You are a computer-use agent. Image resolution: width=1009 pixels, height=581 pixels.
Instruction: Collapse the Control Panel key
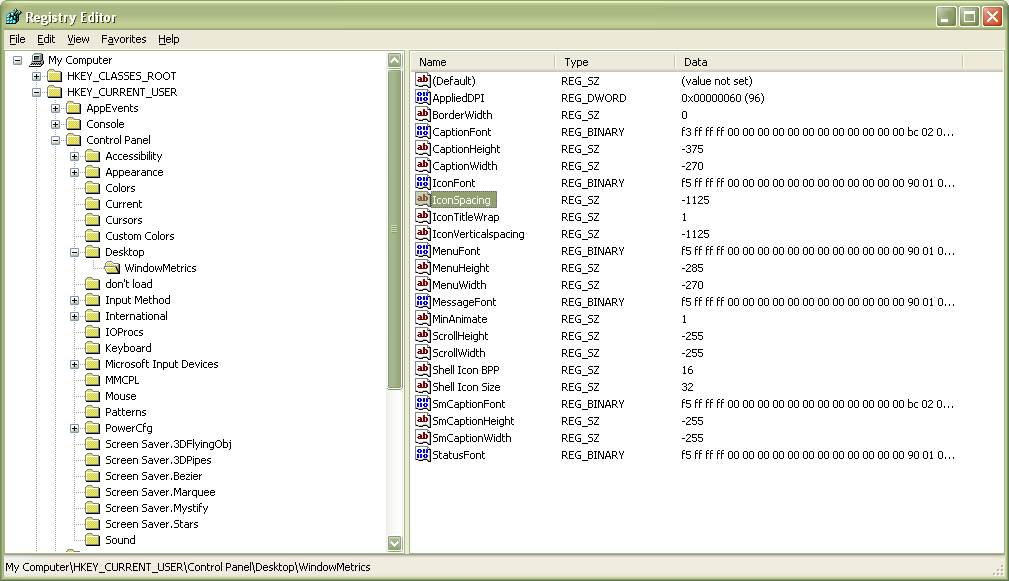(55, 140)
